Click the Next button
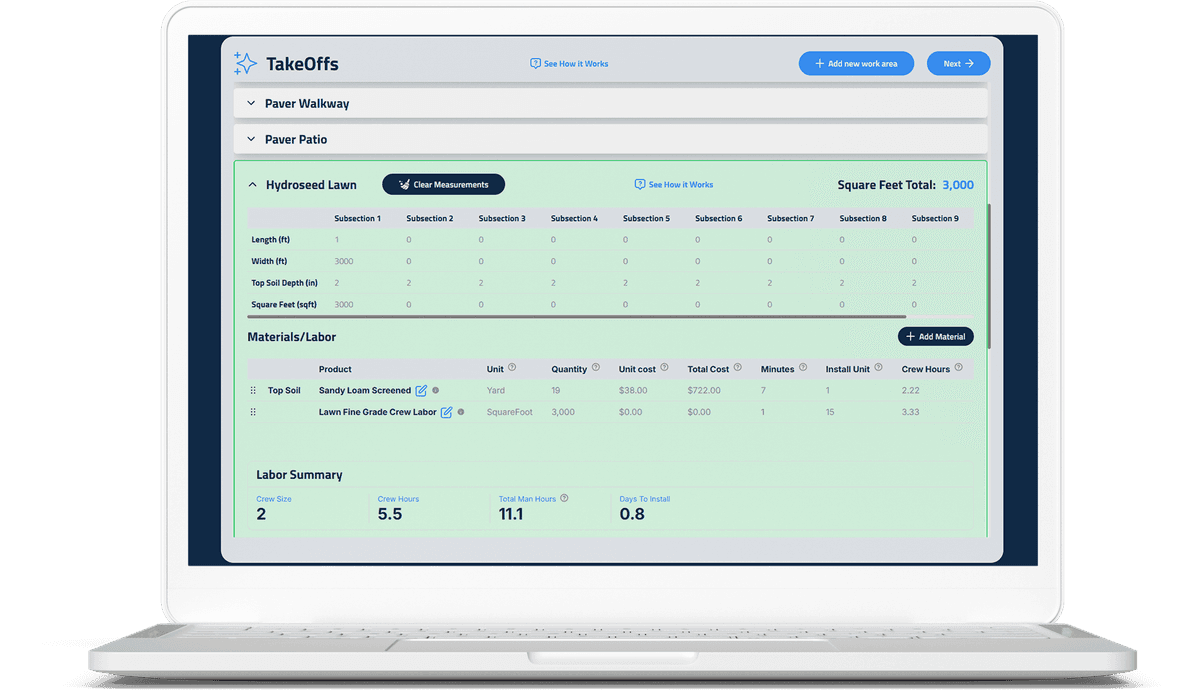The width and height of the screenshot is (1200, 690). 958,64
